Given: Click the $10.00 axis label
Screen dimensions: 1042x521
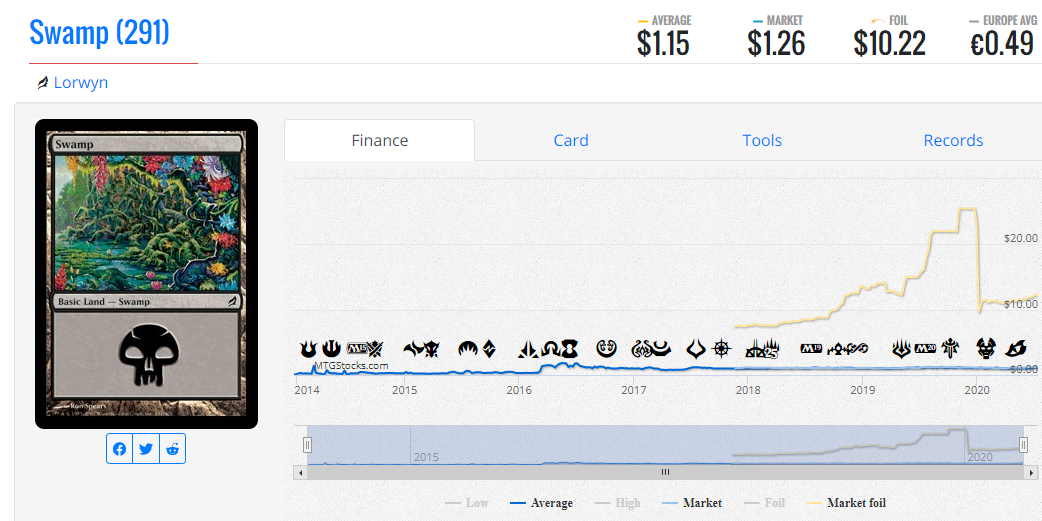Looking at the screenshot, I should click(x=1021, y=304).
